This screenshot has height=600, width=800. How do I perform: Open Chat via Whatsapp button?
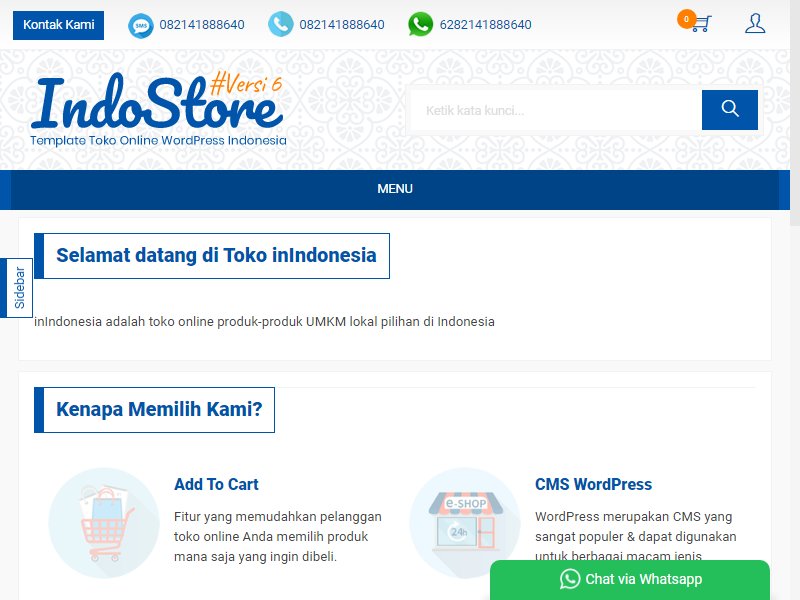coord(630,580)
